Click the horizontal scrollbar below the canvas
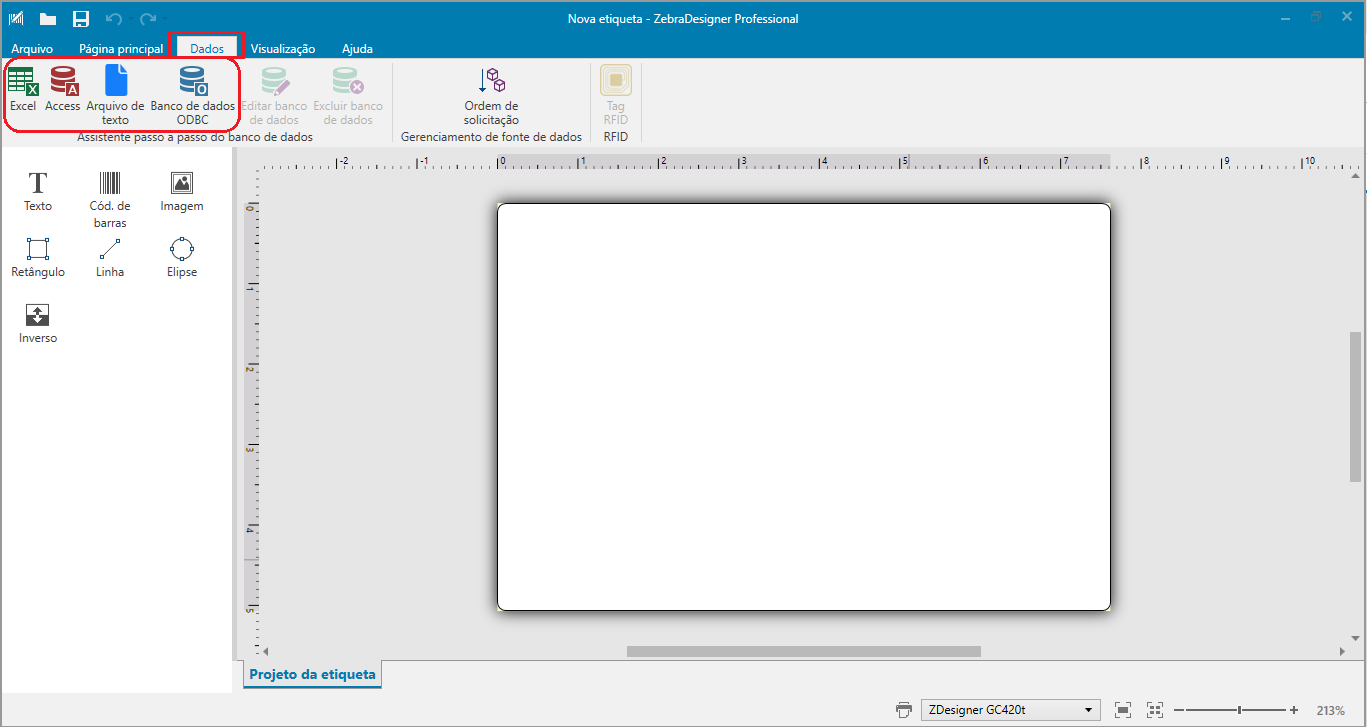Viewport: 1367px width, 727px height. (802, 650)
